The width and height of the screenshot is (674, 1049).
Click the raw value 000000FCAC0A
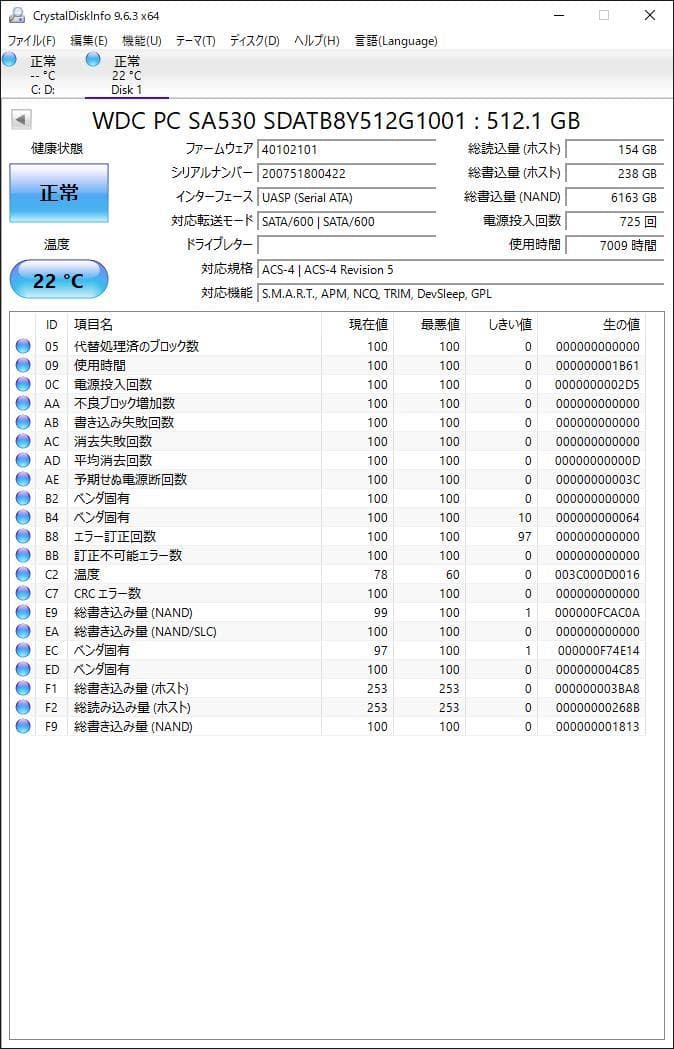pos(598,613)
